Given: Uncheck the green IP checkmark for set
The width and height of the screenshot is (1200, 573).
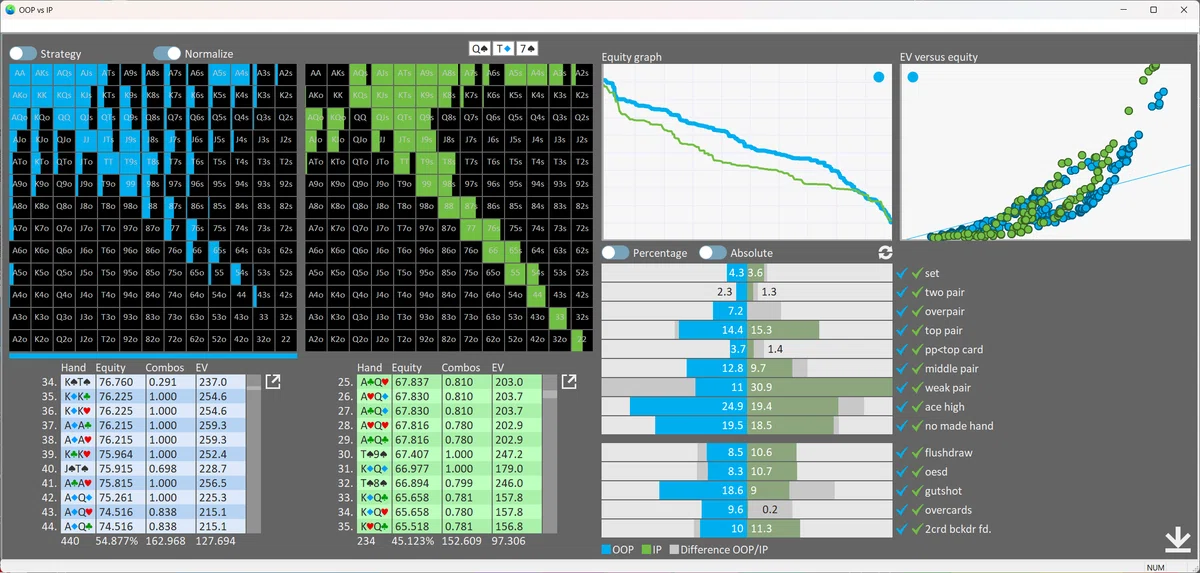Looking at the screenshot, I should click(917, 274).
